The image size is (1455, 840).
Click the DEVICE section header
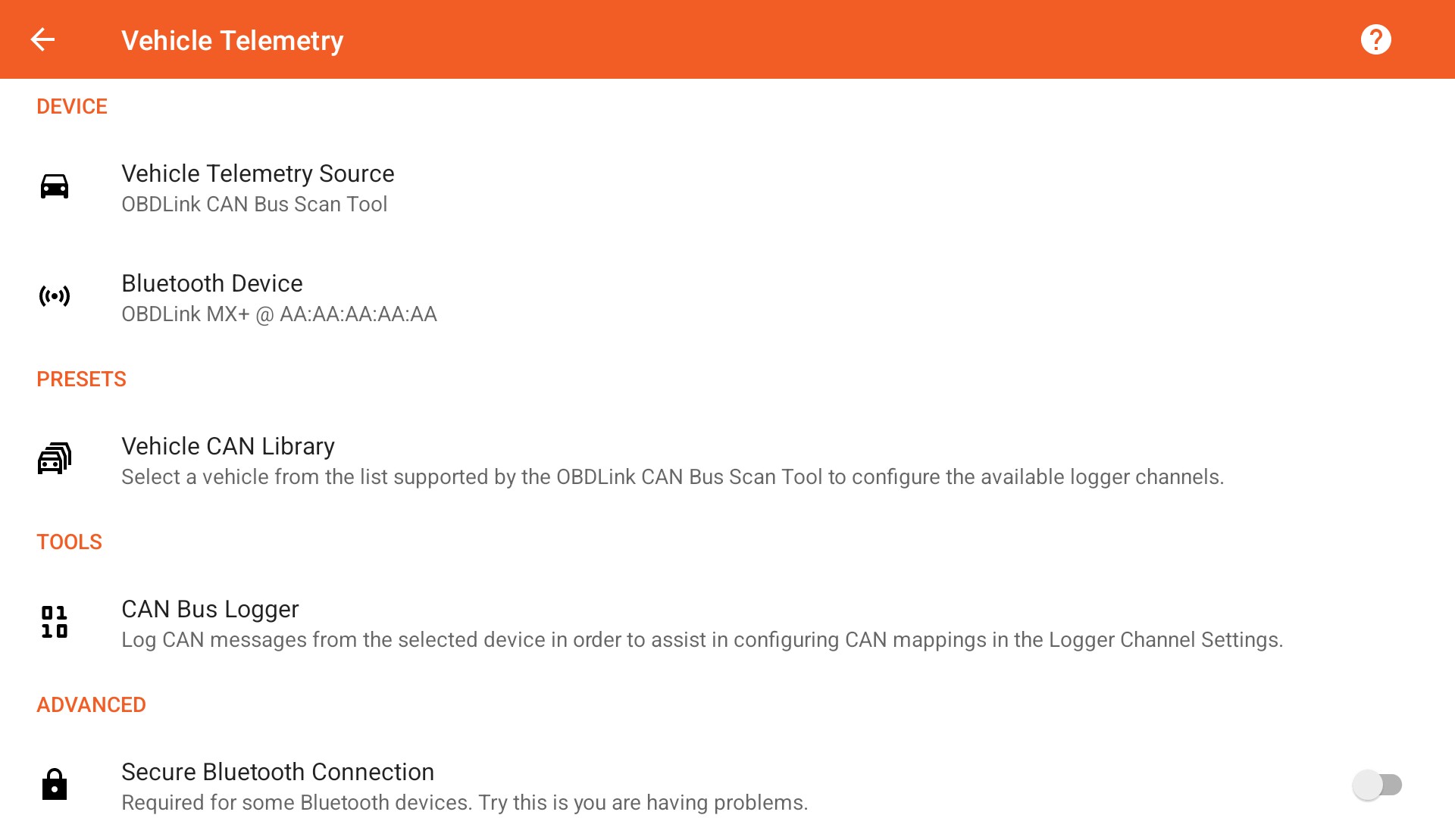tap(72, 107)
